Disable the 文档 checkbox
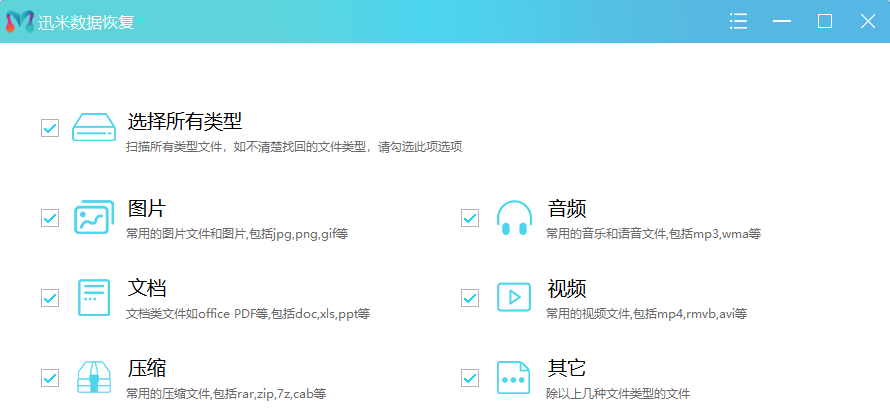The height and width of the screenshot is (413, 890). click(x=50, y=297)
